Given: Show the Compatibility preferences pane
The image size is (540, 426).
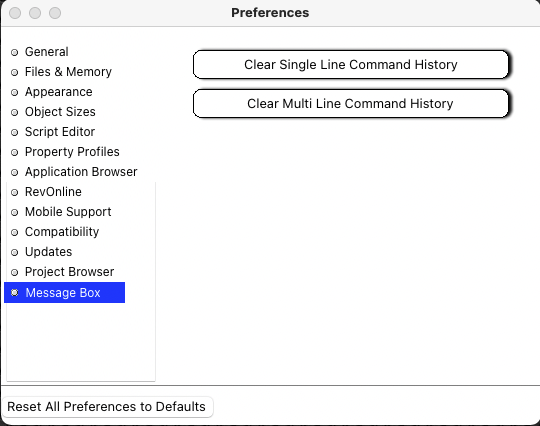Looking at the screenshot, I should pyautogui.click(x=62, y=232).
